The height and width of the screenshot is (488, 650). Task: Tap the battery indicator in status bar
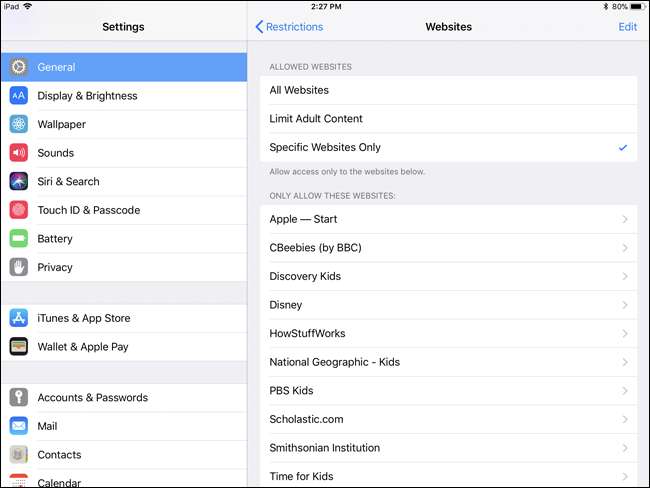(638, 7)
